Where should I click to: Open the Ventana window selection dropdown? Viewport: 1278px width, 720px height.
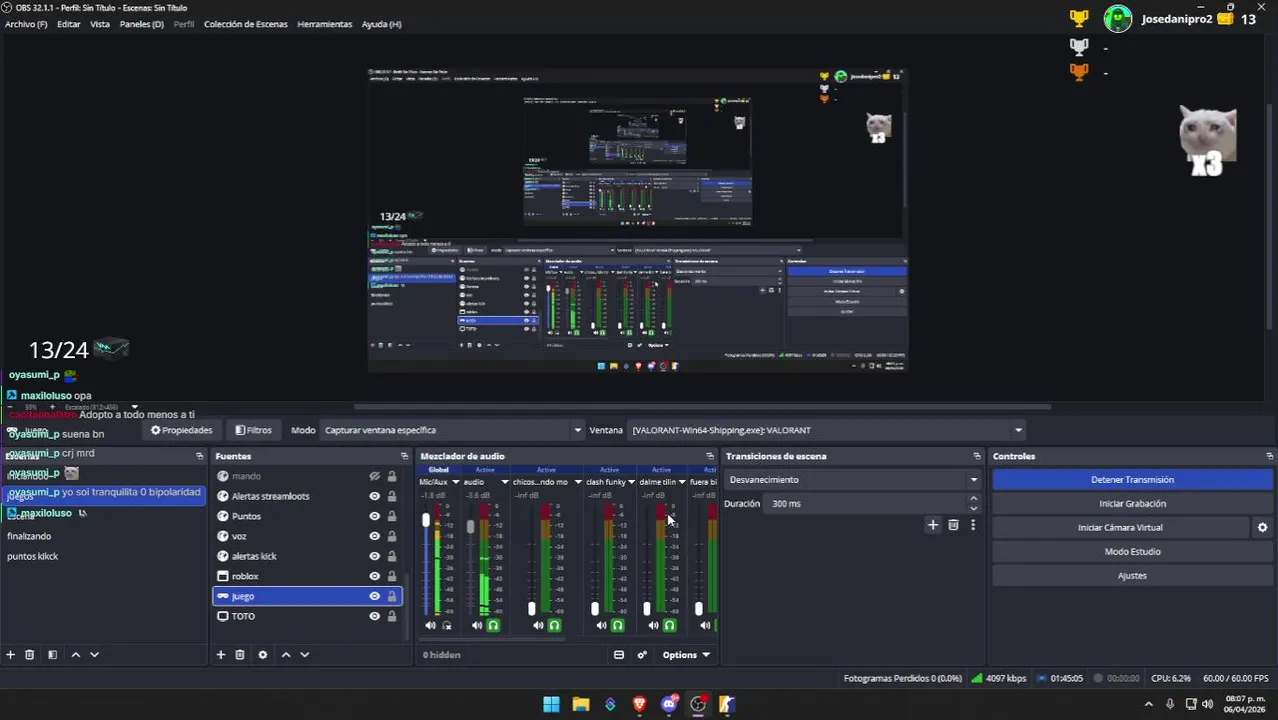coord(826,430)
